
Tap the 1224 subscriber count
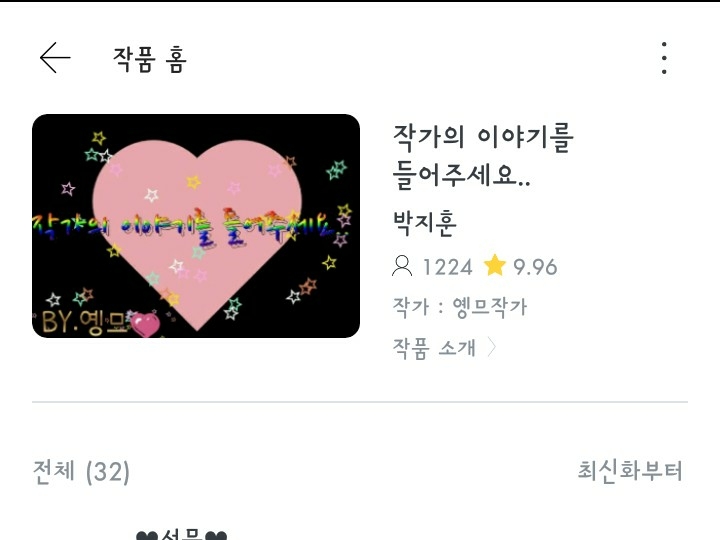pyautogui.click(x=447, y=267)
